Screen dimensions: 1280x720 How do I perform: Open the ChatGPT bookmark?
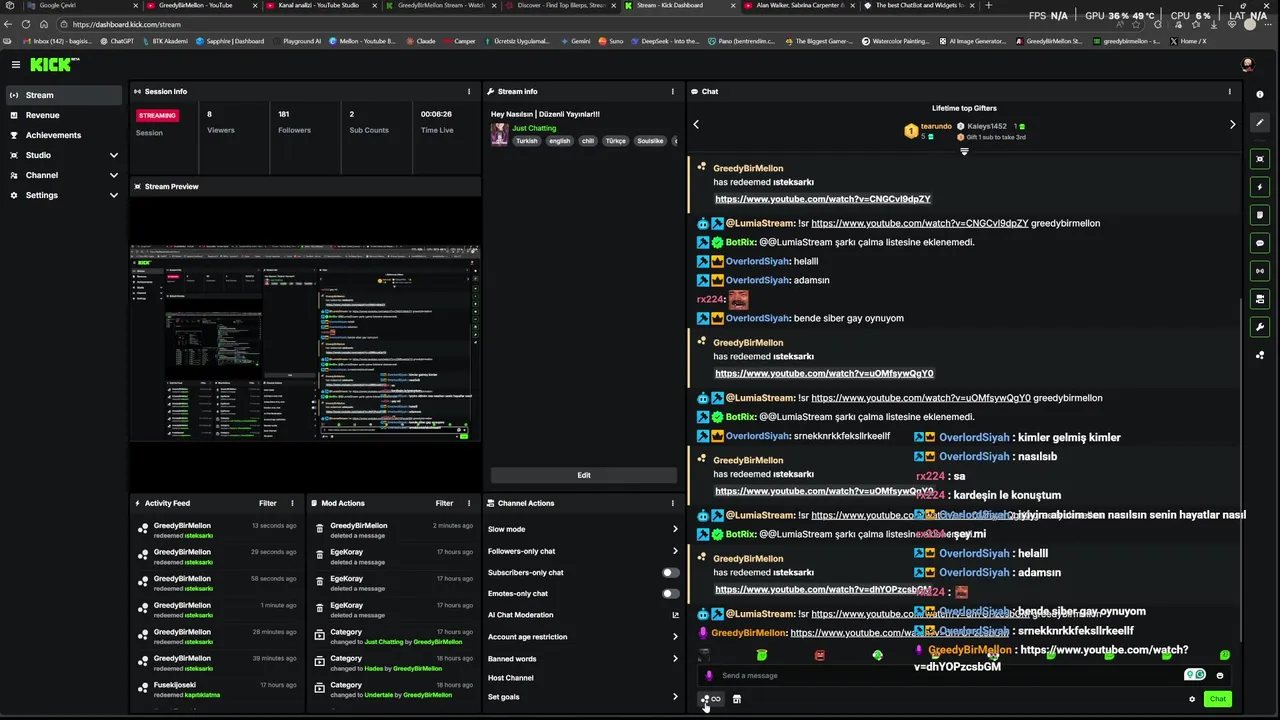[117, 41]
